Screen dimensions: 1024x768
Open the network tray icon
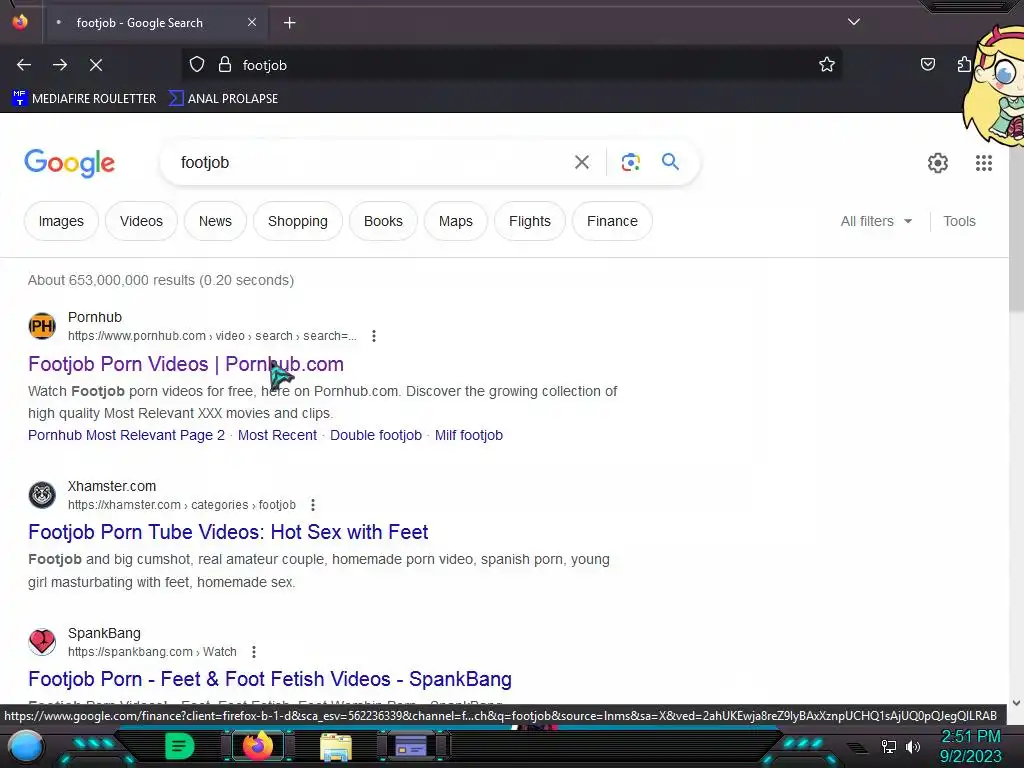[x=889, y=746]
